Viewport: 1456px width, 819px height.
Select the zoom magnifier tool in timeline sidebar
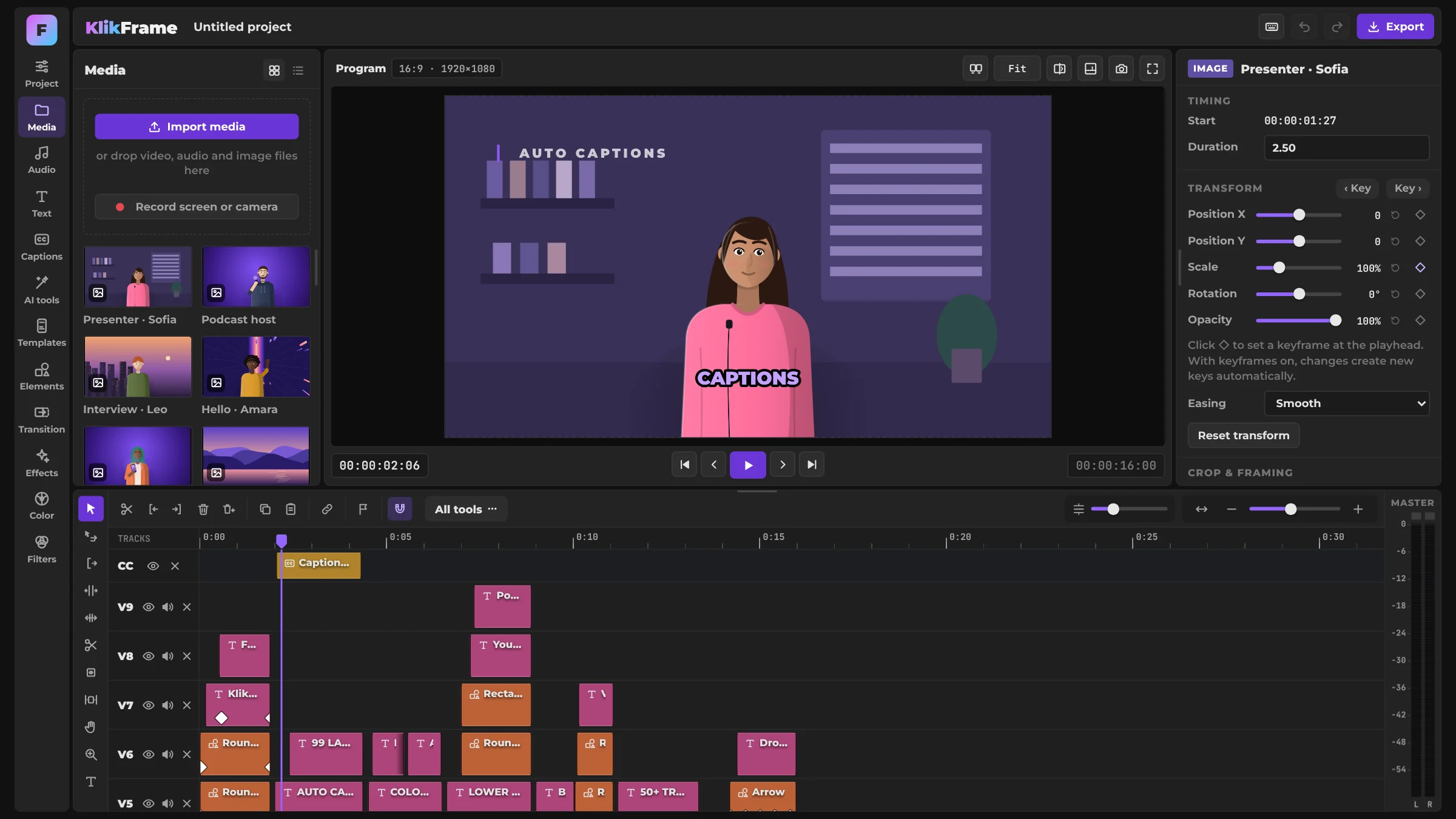pyautogui.click(x=90, y=754)
